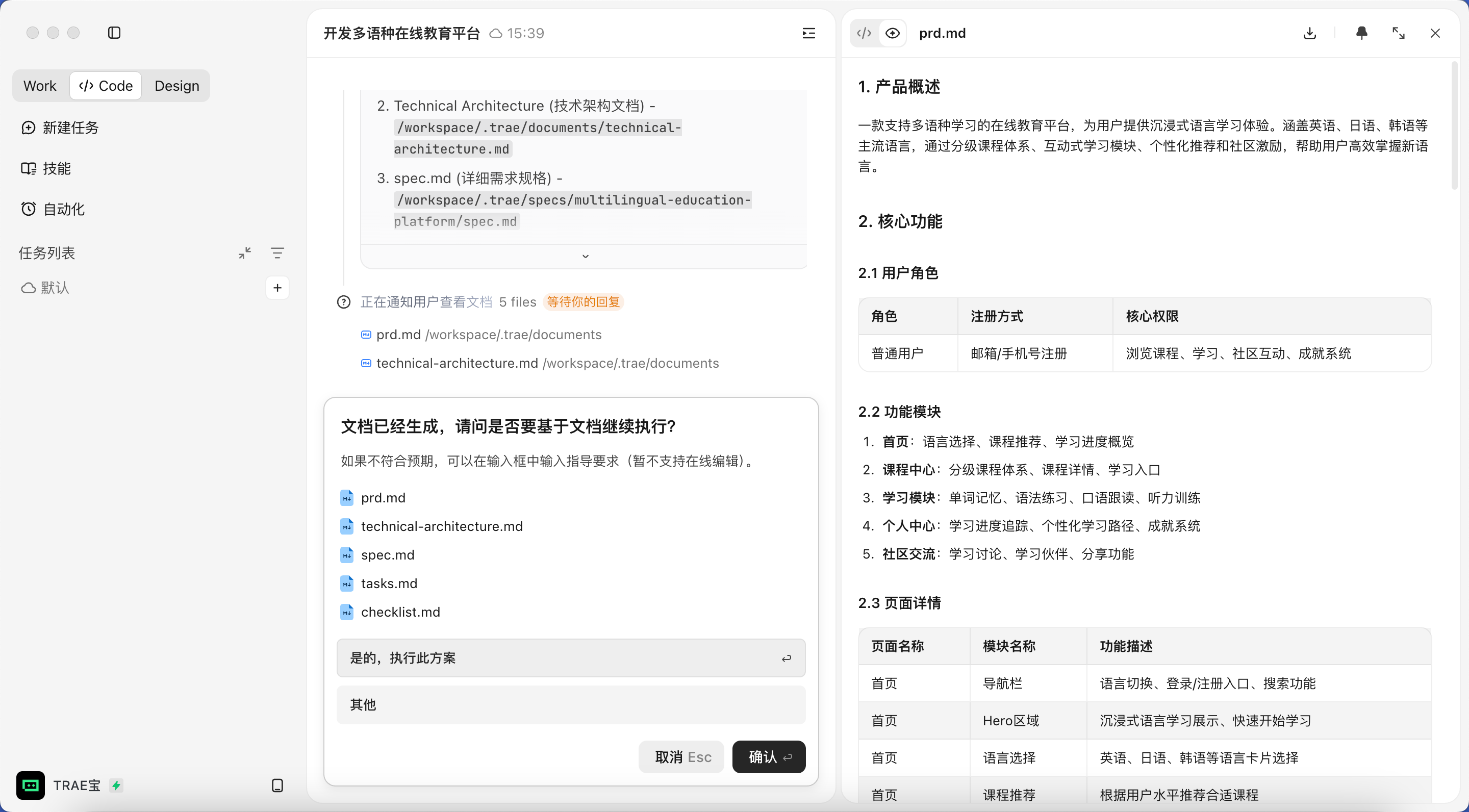Screen dimensions: 1469x812
Task: Click the 2.2 功能模块 heading
Action: 899,412
